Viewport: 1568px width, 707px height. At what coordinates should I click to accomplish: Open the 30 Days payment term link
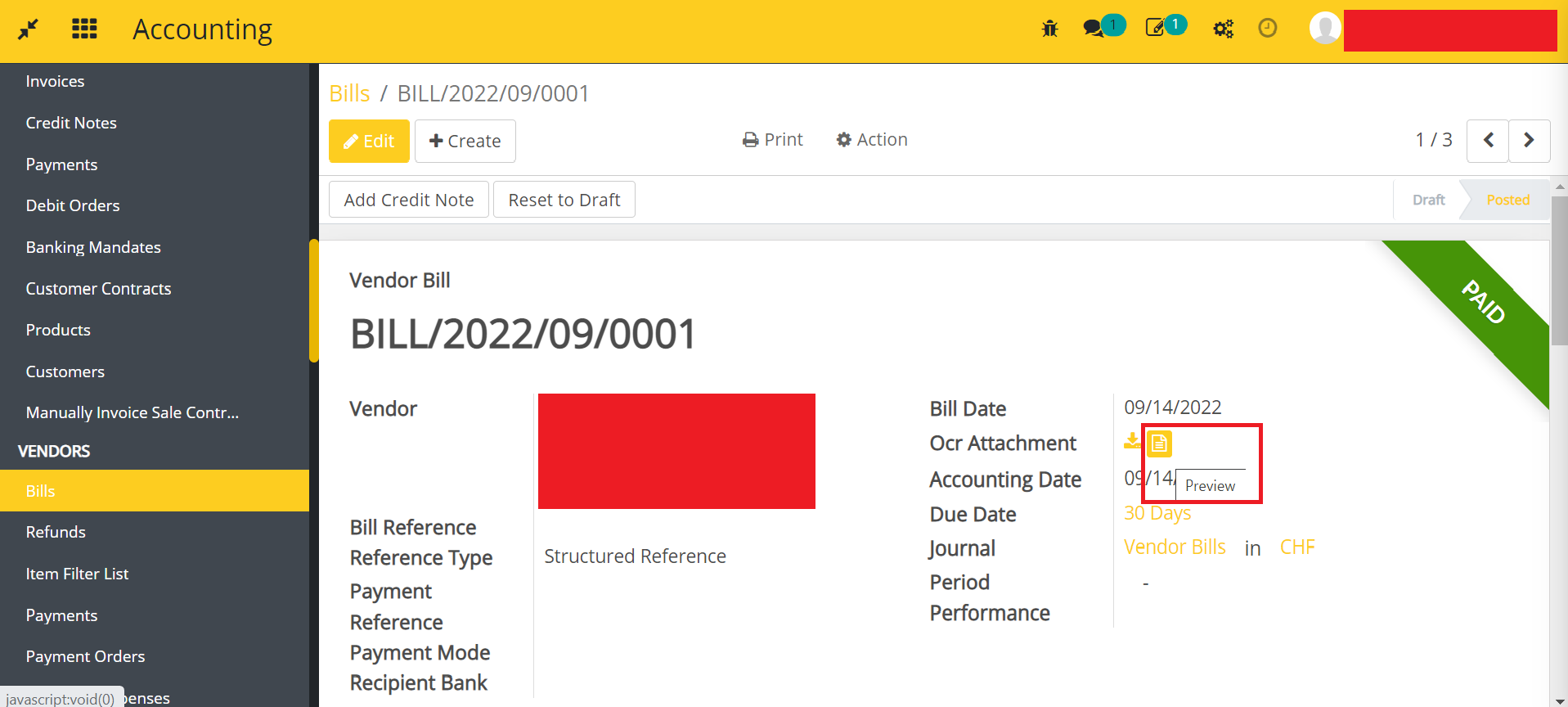point(1157,513)
